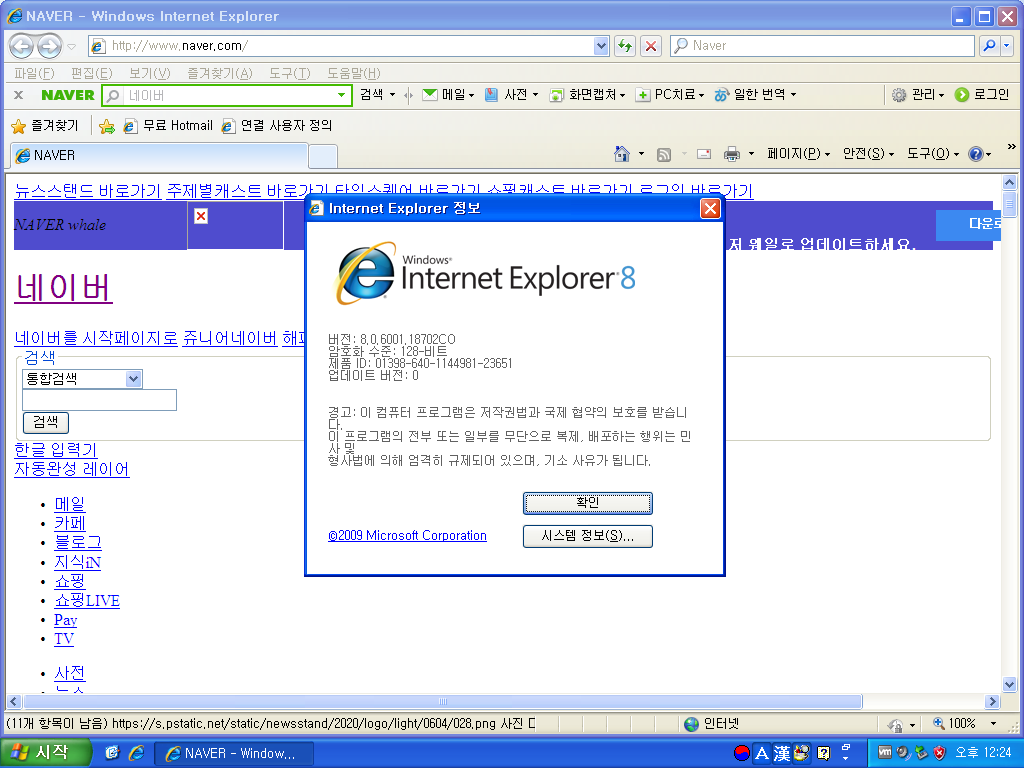Click the page search text field

click(99, 400)
